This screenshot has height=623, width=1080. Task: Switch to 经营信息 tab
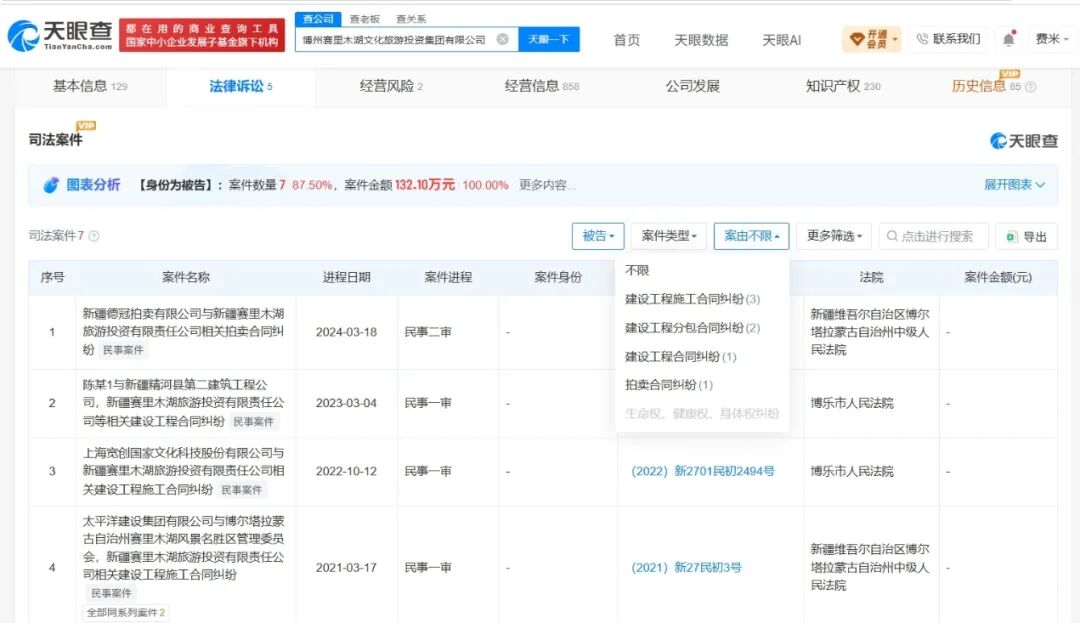coord(541,86)
